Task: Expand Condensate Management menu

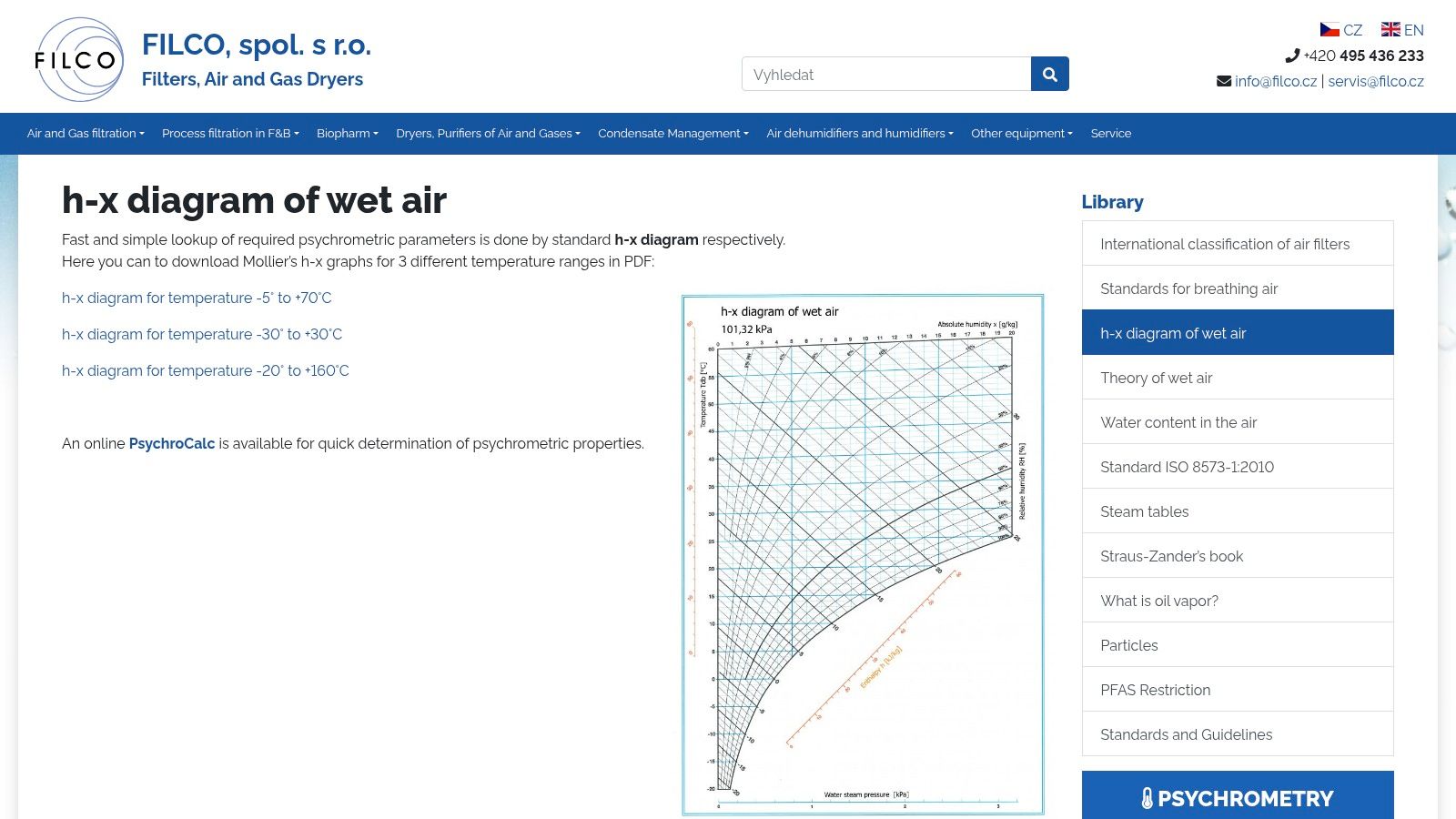Action: pyautogui.click(x=673, y=133)
